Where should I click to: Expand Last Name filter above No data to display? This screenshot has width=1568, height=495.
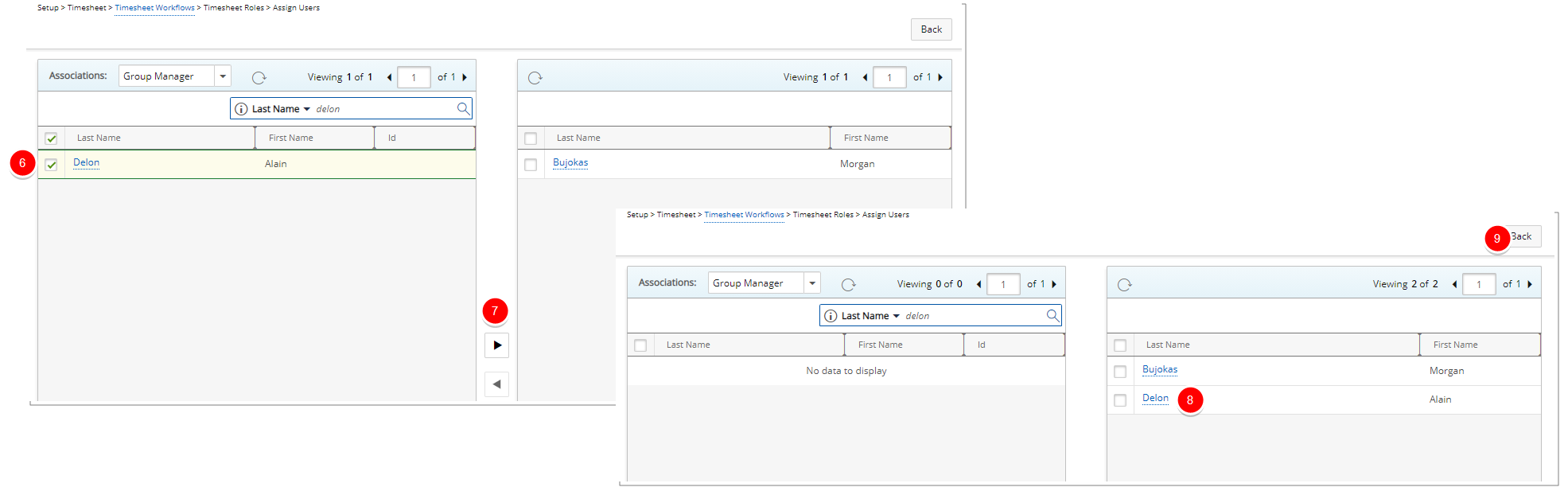[896, 316]
